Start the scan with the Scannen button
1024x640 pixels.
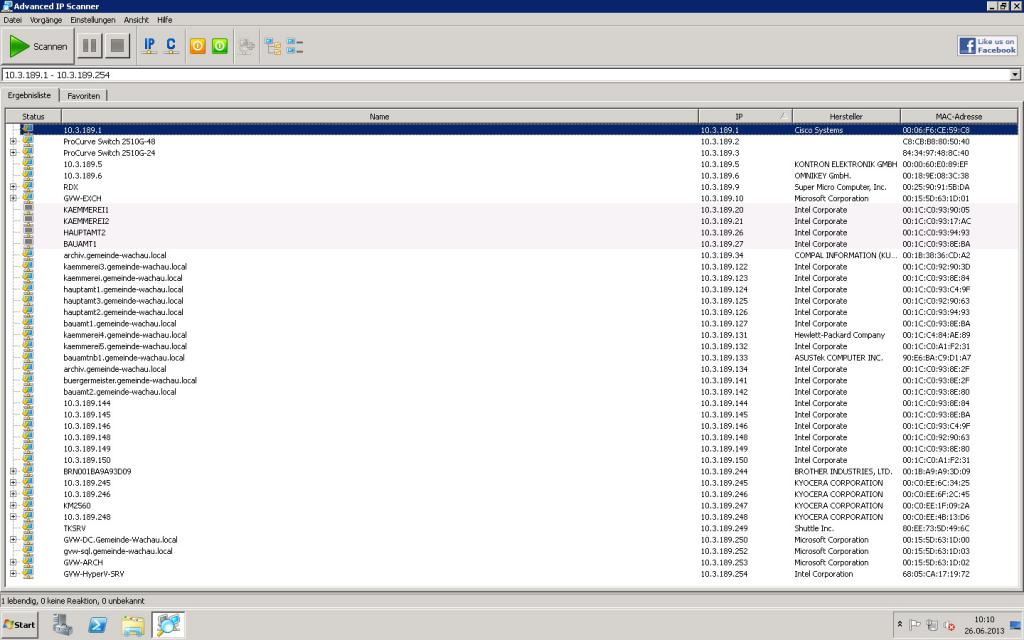pos(38,46)
